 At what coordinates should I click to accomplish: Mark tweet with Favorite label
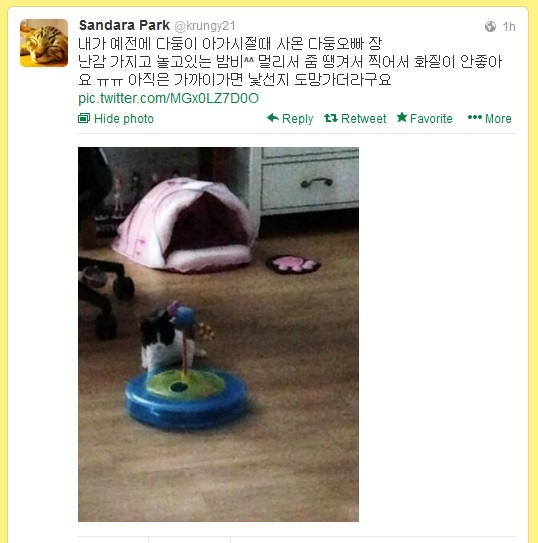click(x=431, y=119)
